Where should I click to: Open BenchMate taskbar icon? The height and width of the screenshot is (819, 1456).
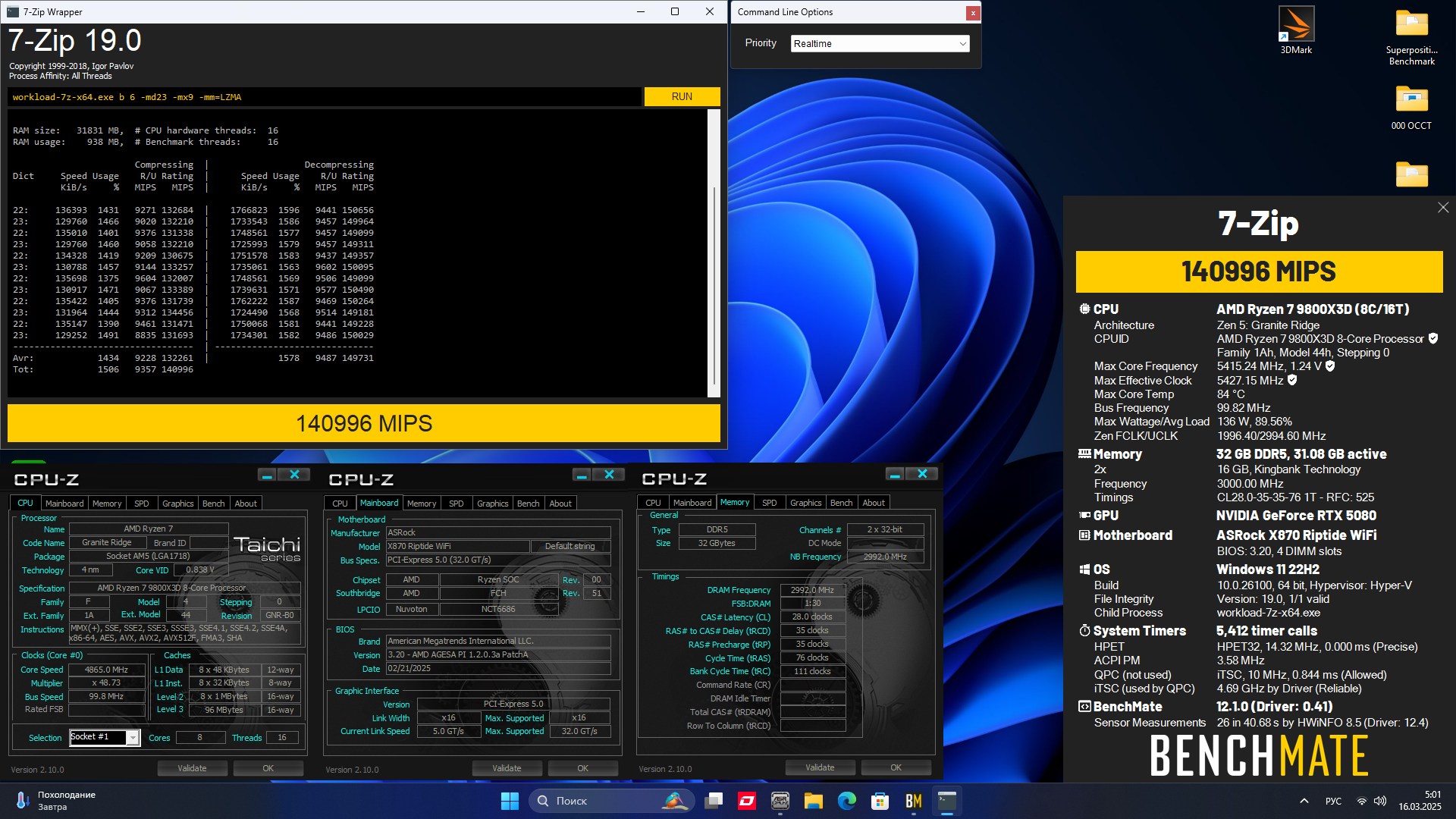pyautogui.click(x=914, y=801)
